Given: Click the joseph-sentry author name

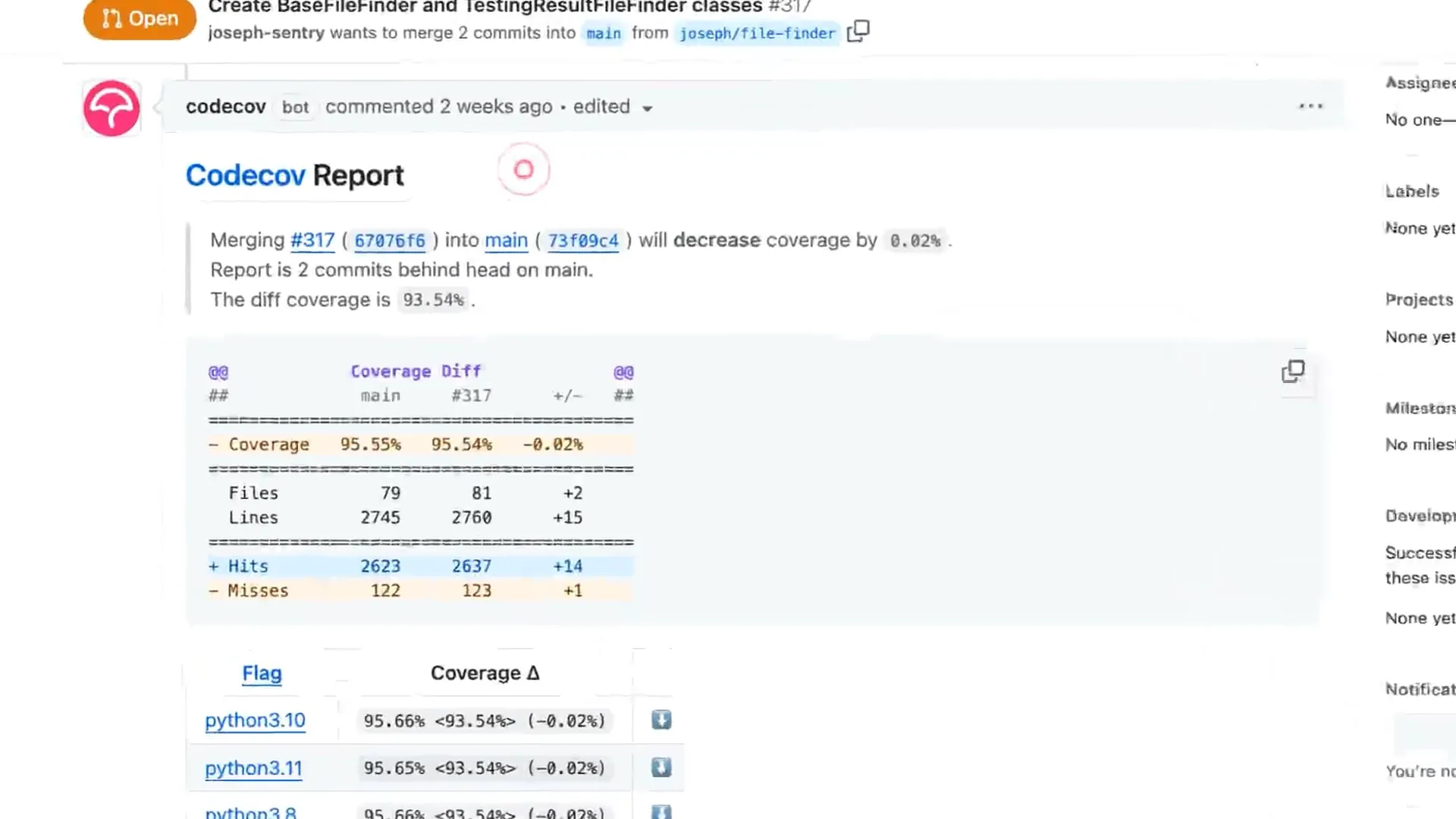Looking at the screenshot, I should coord(266,33).
